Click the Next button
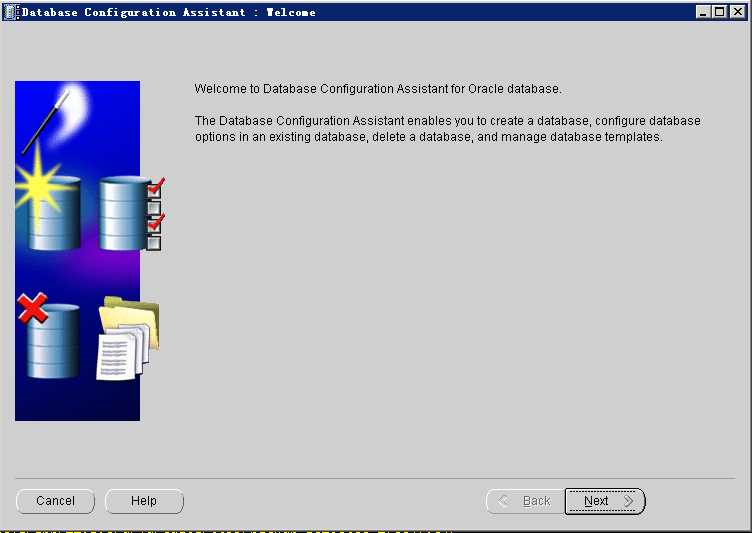The image size is (752, 533). click(605, 501)
